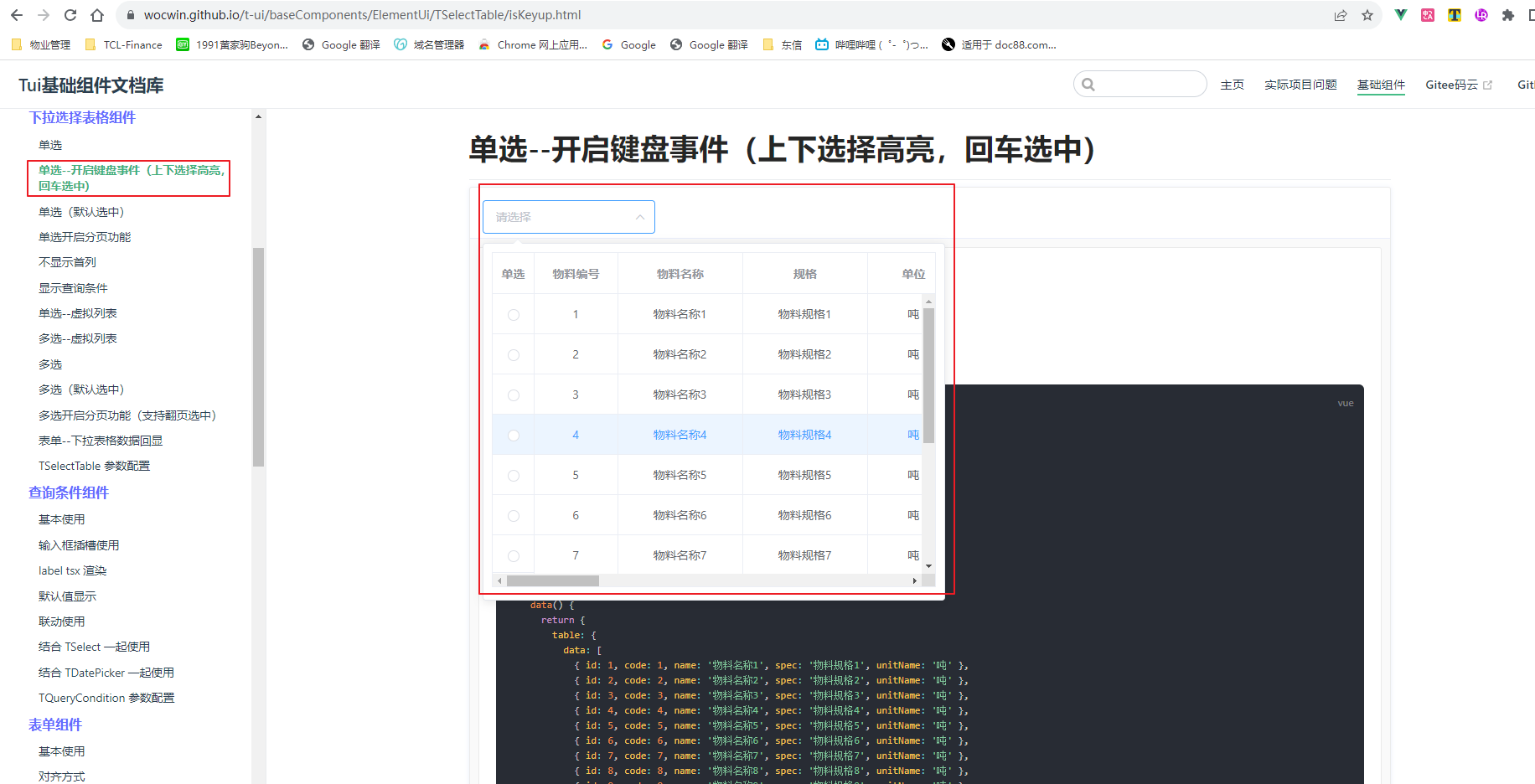Open the first Google 翻译 bookmark

(341, 45)
